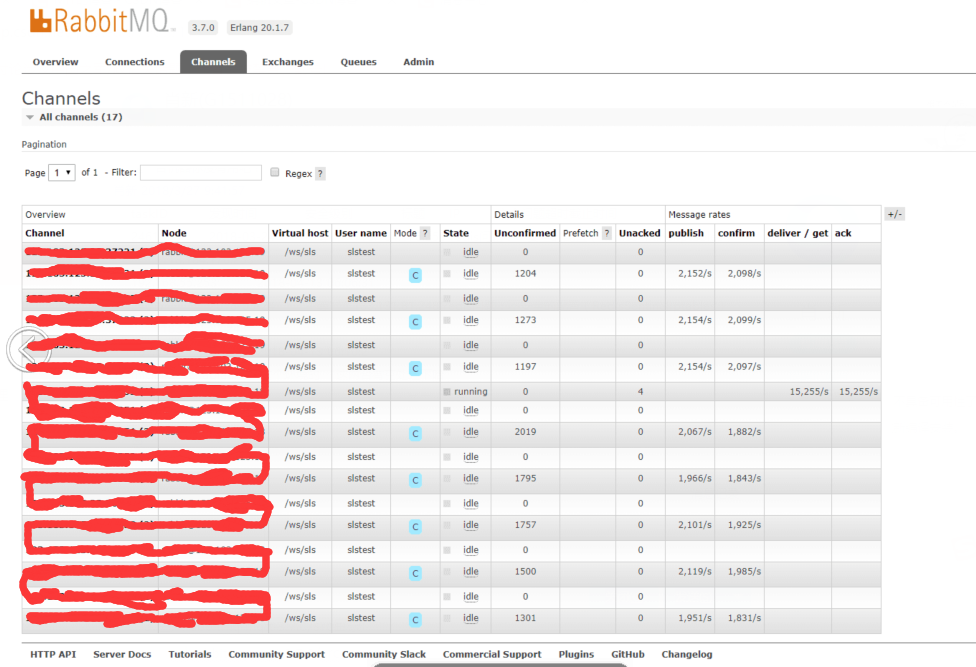The width and height of the screenshot is (976, 667).
Task: Sort by the Virtual host column header
Action: click(300, 233)
